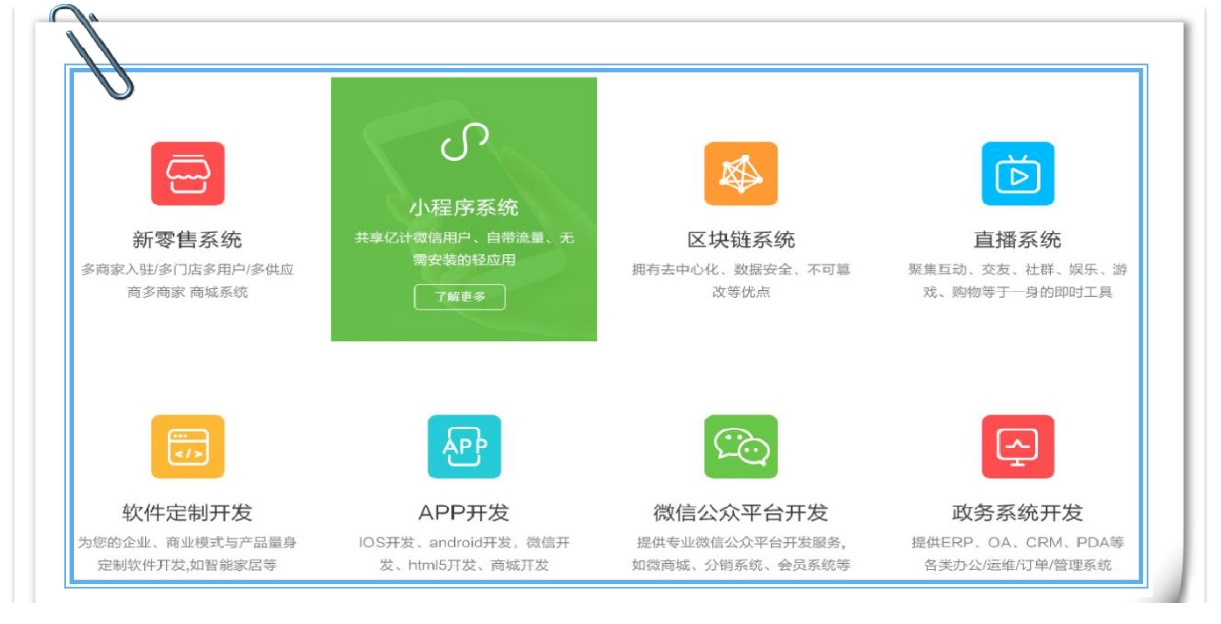The width and height of the screenshot is (1221, 624).
Task: Click the mini program S-shaped logo icon
Action: click(x=464, y=142)
